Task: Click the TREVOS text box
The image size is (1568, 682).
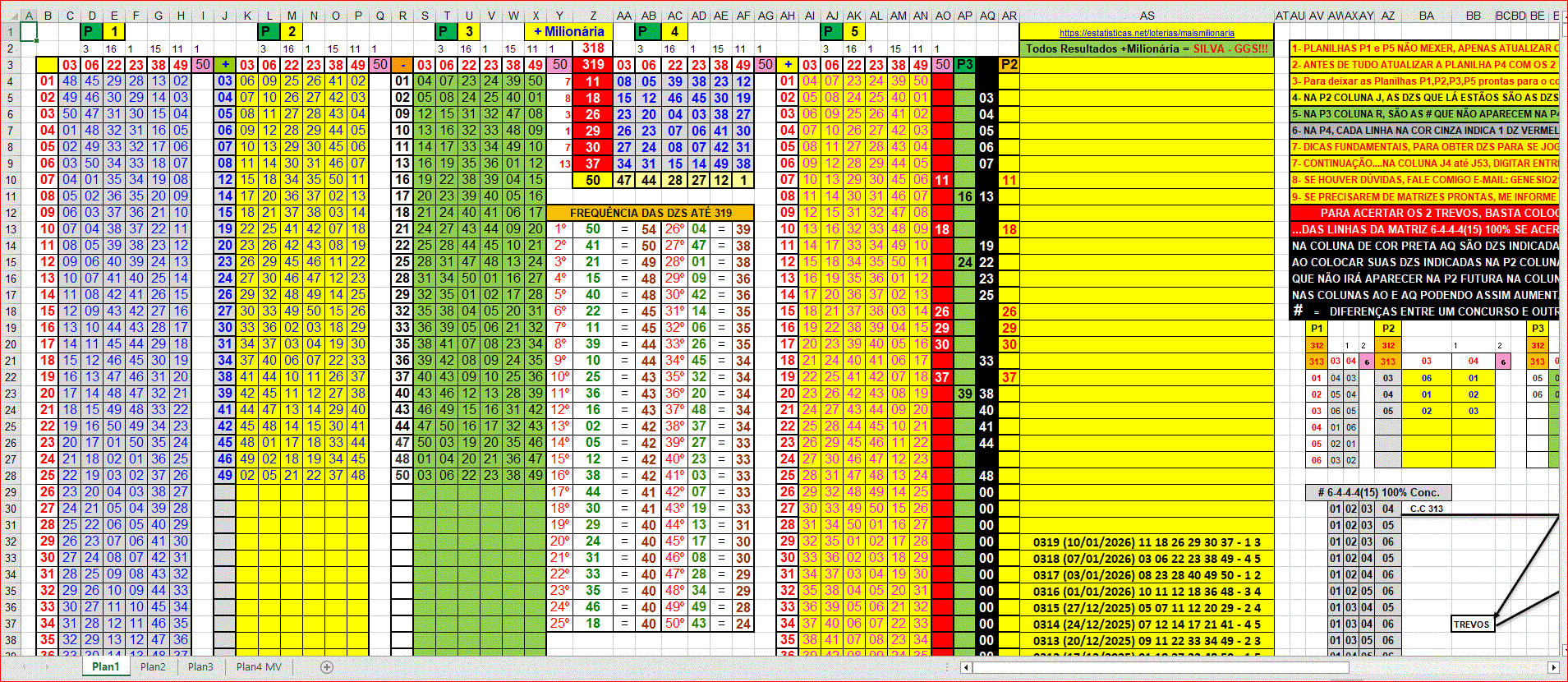Action: 1471,624
